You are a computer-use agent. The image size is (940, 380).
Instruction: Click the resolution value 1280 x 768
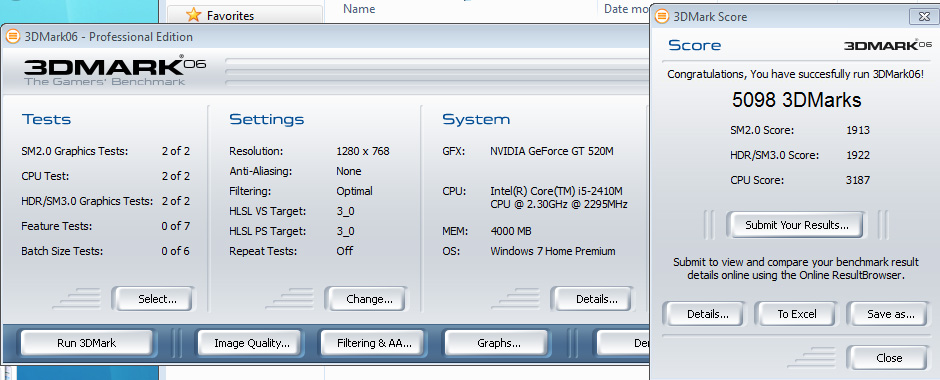click(x=363, y=151)
